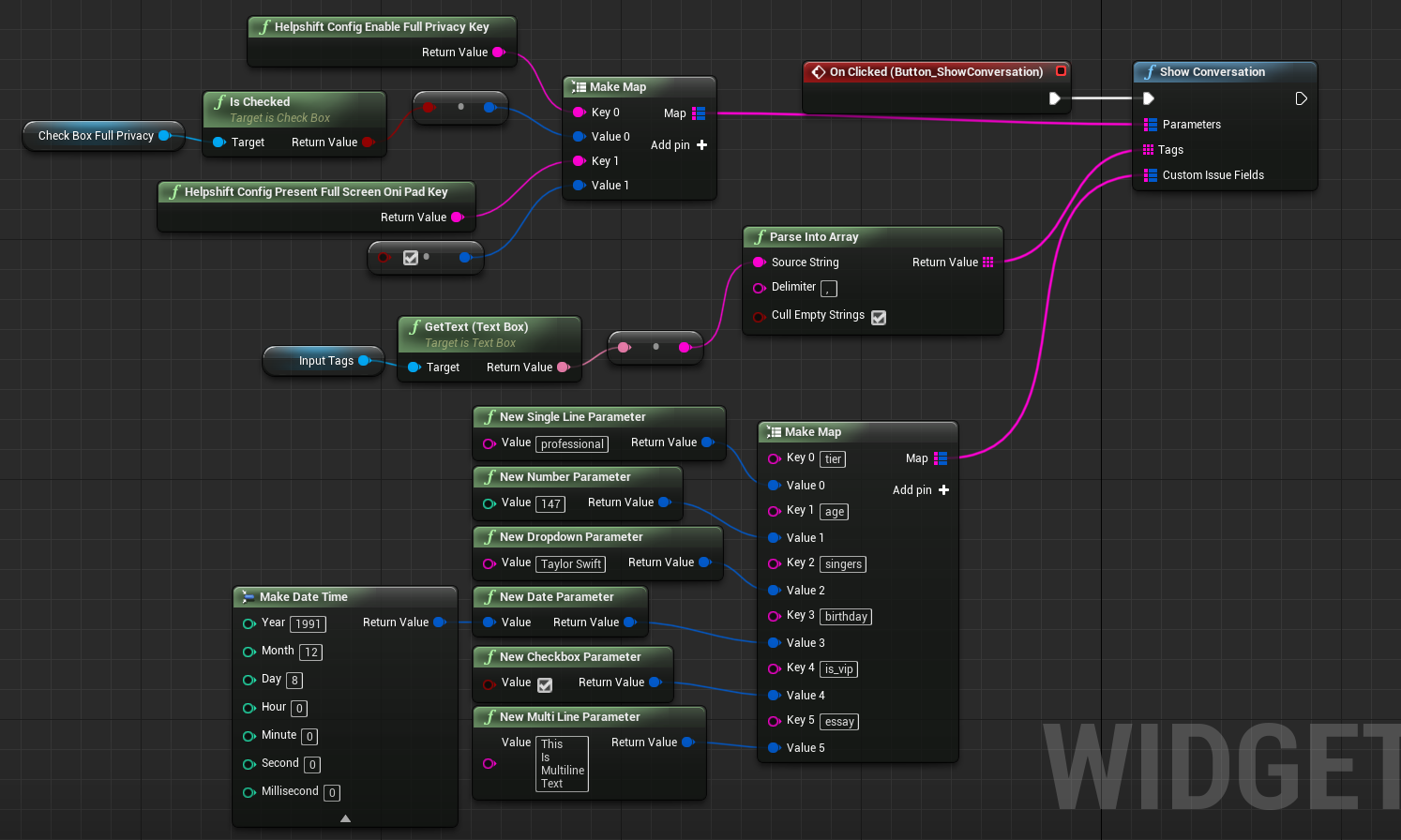
Task: Click the Year field showing 1991
Action: pyautogui.click(x=308, y=624)
